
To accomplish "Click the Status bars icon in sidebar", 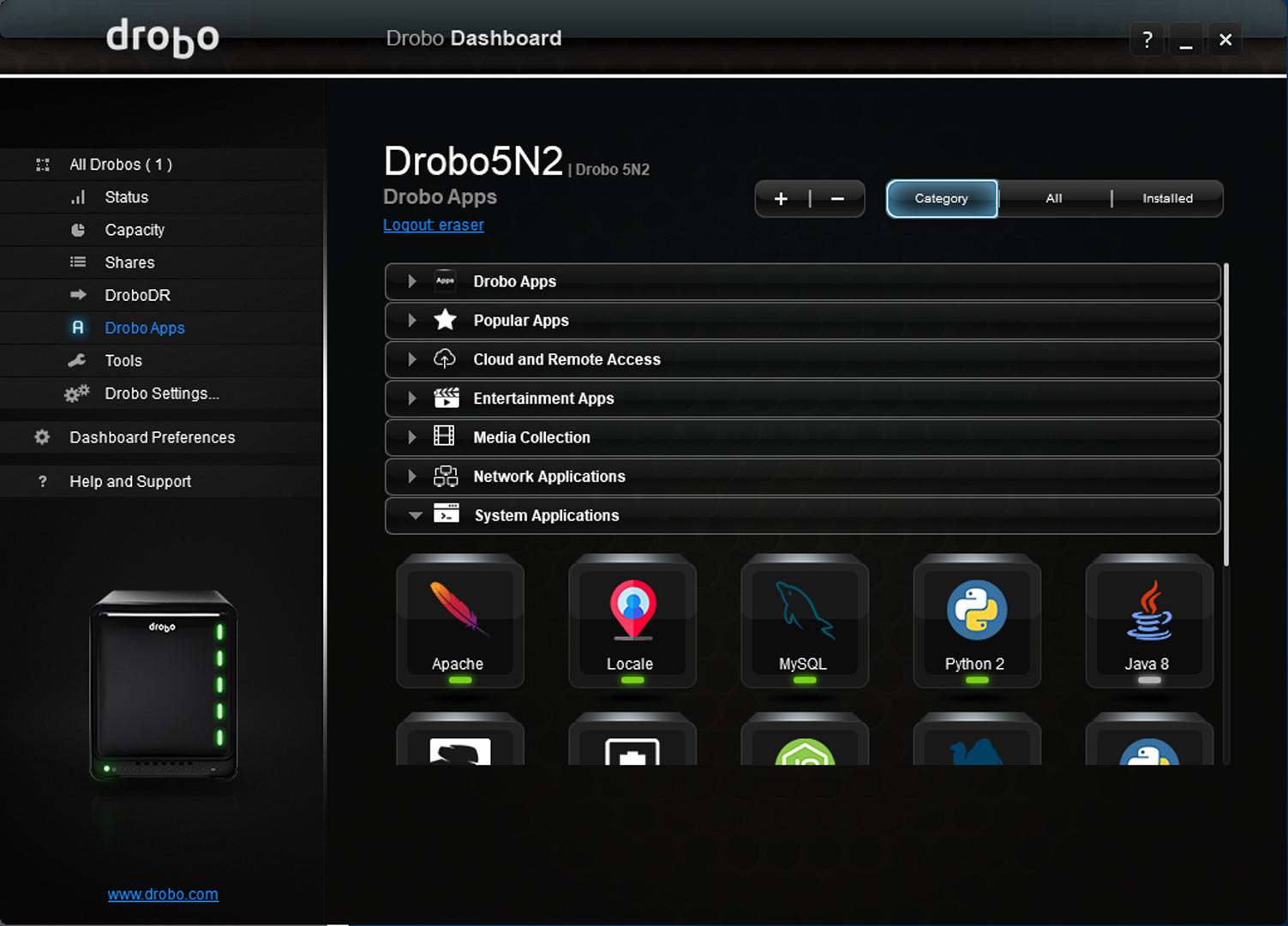I will (78, 197).
